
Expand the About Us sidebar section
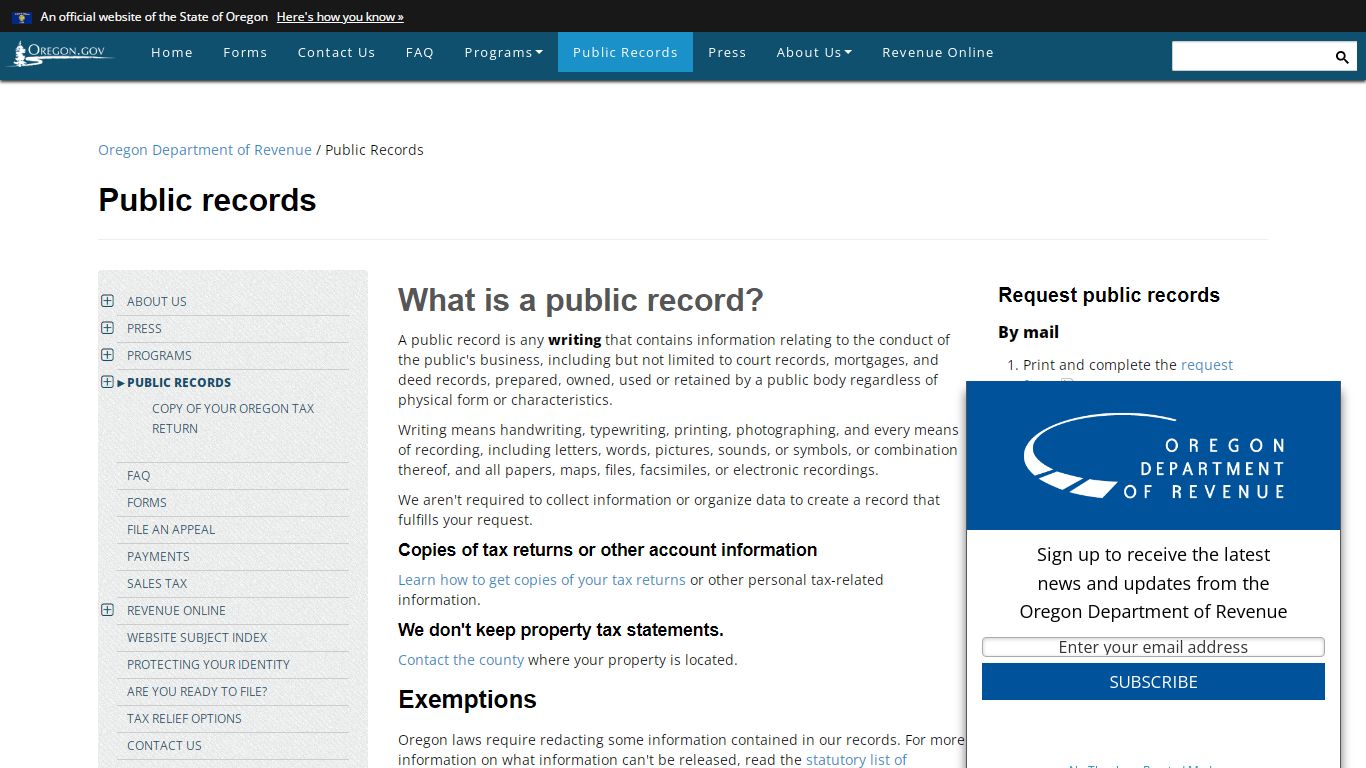[x=107, y=301]
